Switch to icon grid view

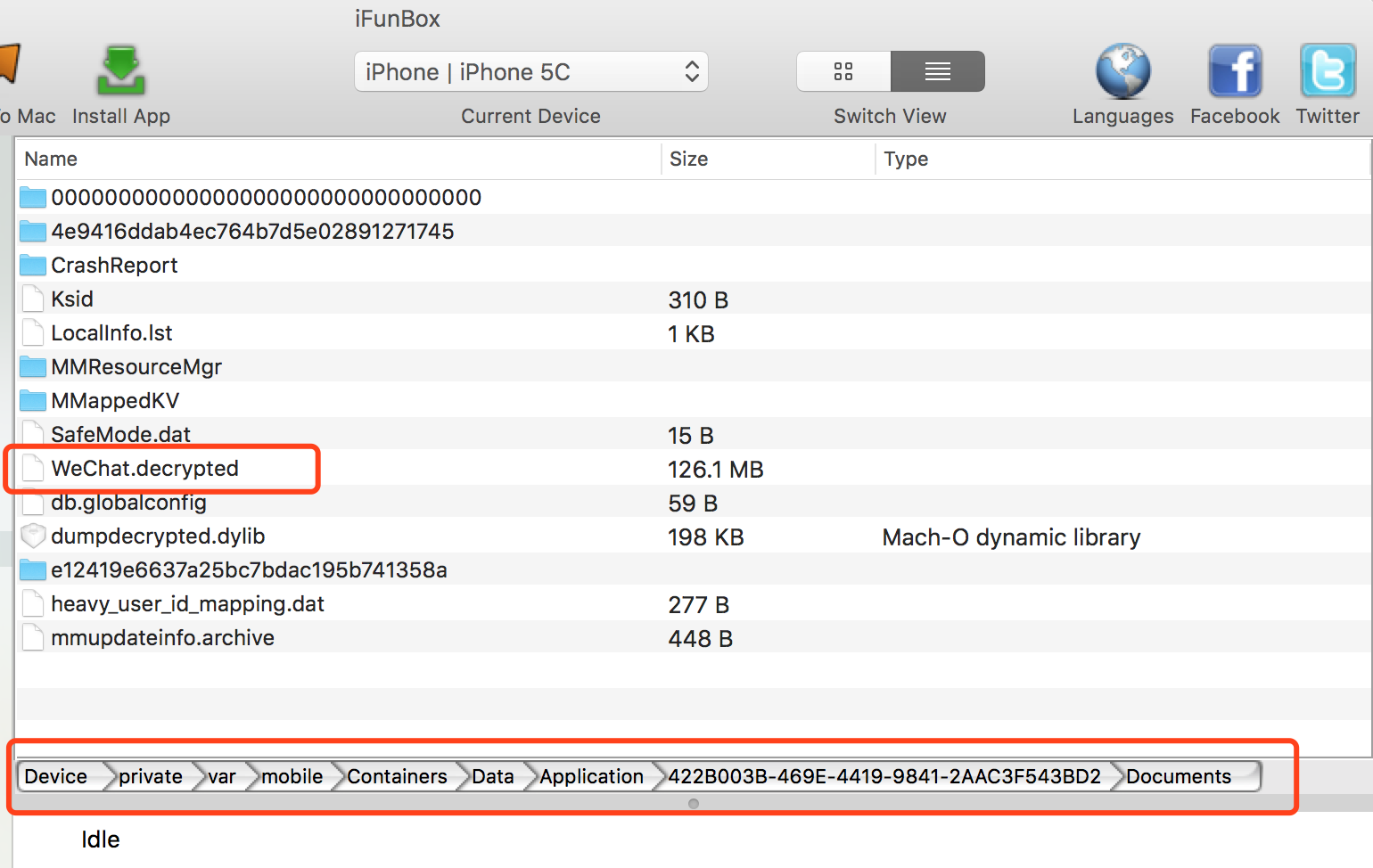click(843, 71)
